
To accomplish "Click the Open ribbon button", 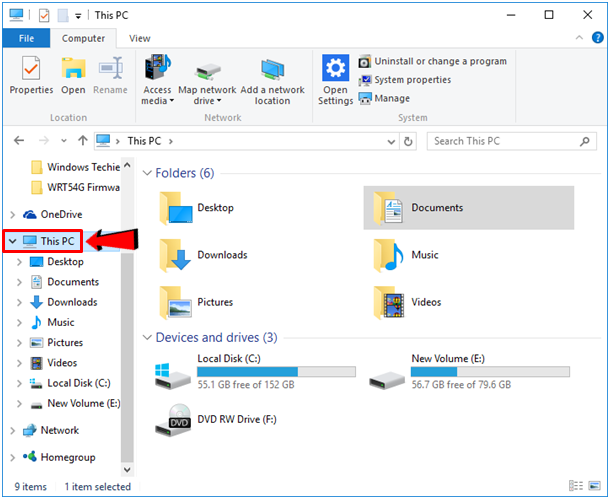I will 73,76.
